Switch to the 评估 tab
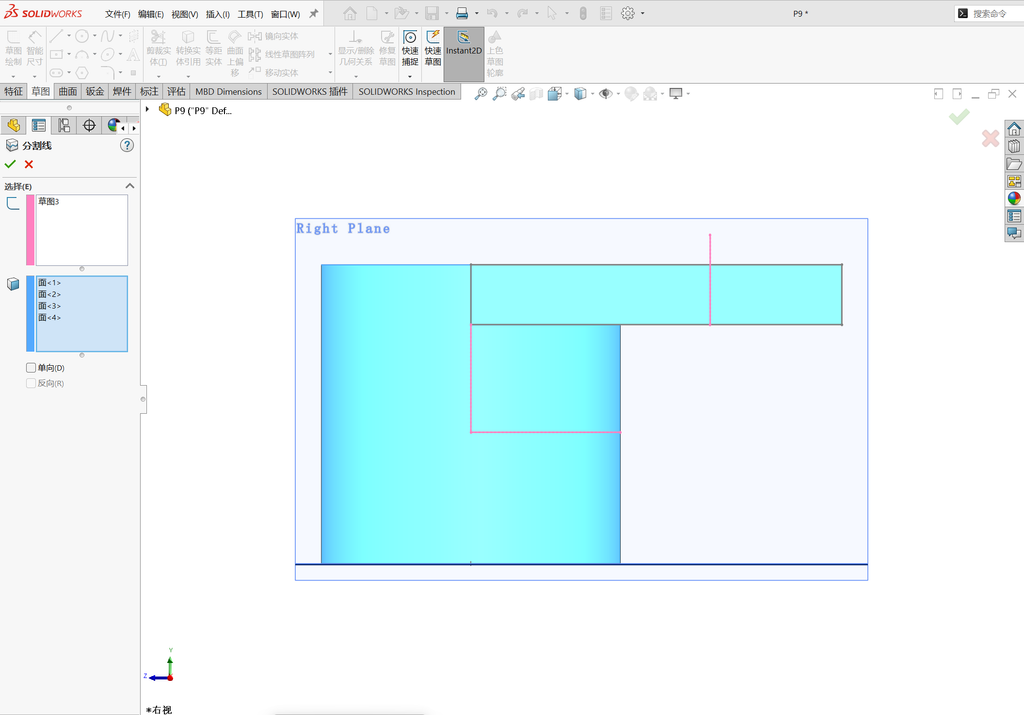This screenshot has width=1024, height=715. (x=176, y=91)
